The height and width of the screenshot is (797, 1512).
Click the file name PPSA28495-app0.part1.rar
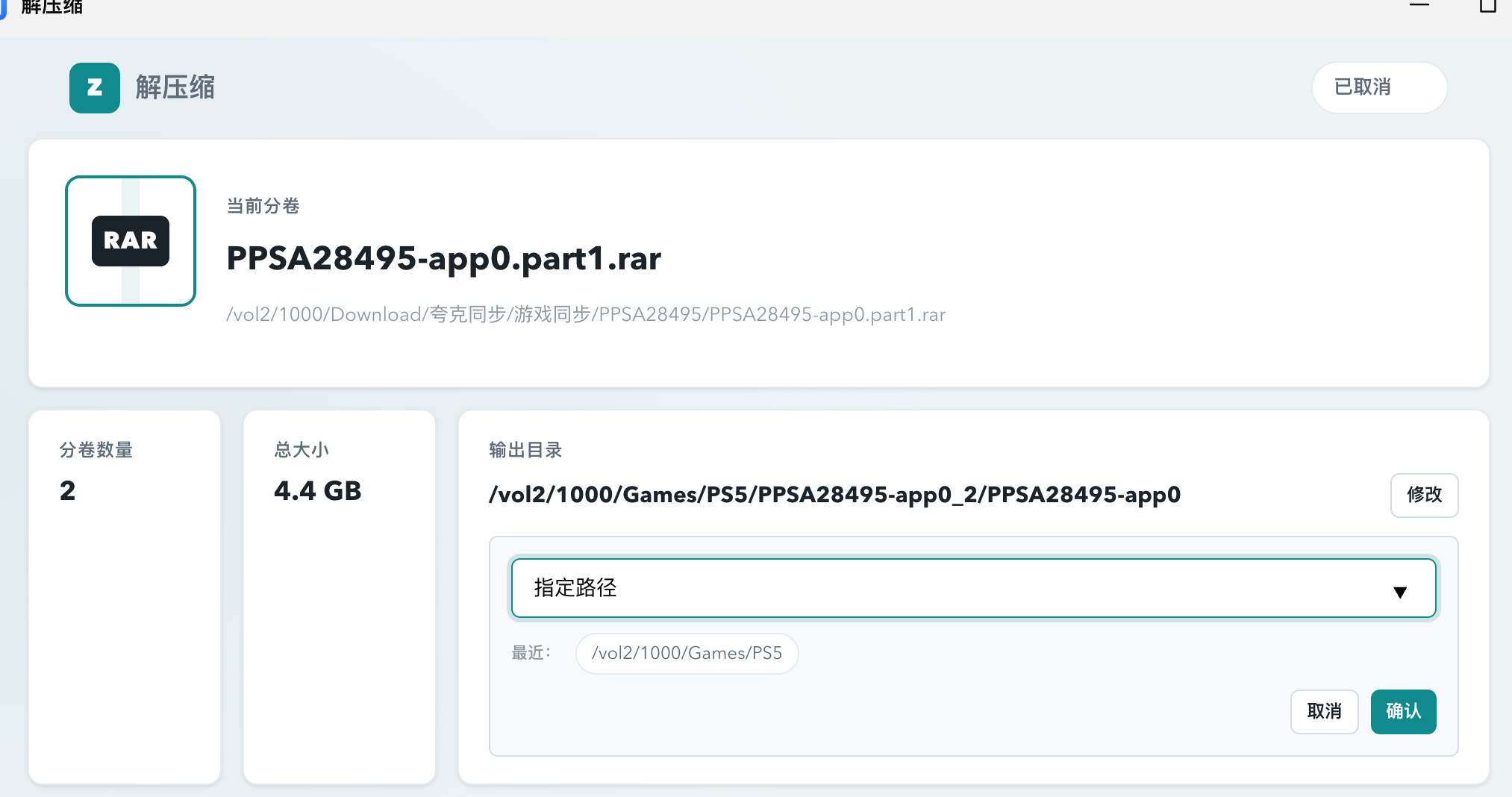click(443, 259)
